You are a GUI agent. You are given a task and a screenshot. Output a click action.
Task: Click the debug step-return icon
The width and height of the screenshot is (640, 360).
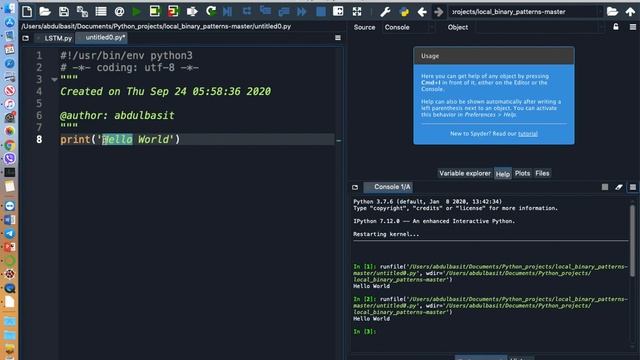point(283,11)
